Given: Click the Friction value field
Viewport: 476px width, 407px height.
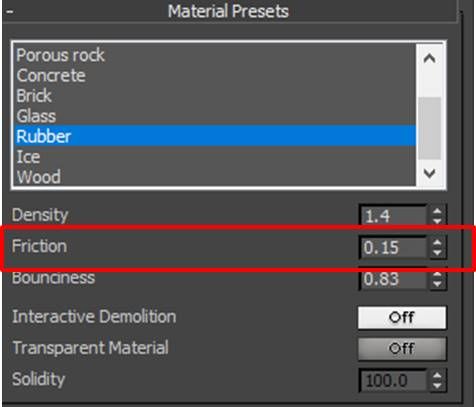Looking at the screenshot, I should click(x=393, y=247).
